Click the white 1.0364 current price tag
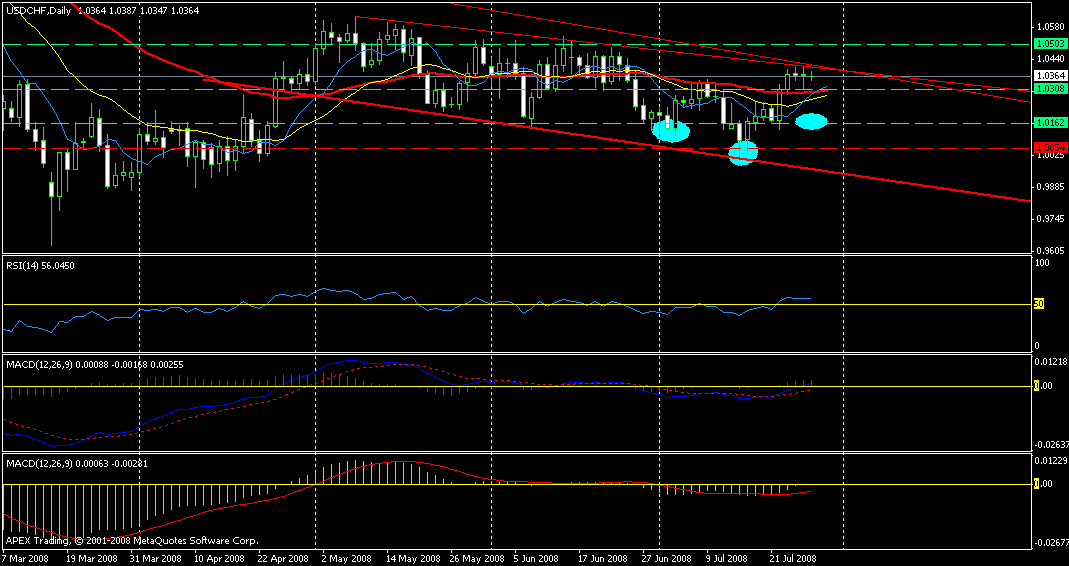Screen dimensions: 1069x566 tap(1048, 76)
